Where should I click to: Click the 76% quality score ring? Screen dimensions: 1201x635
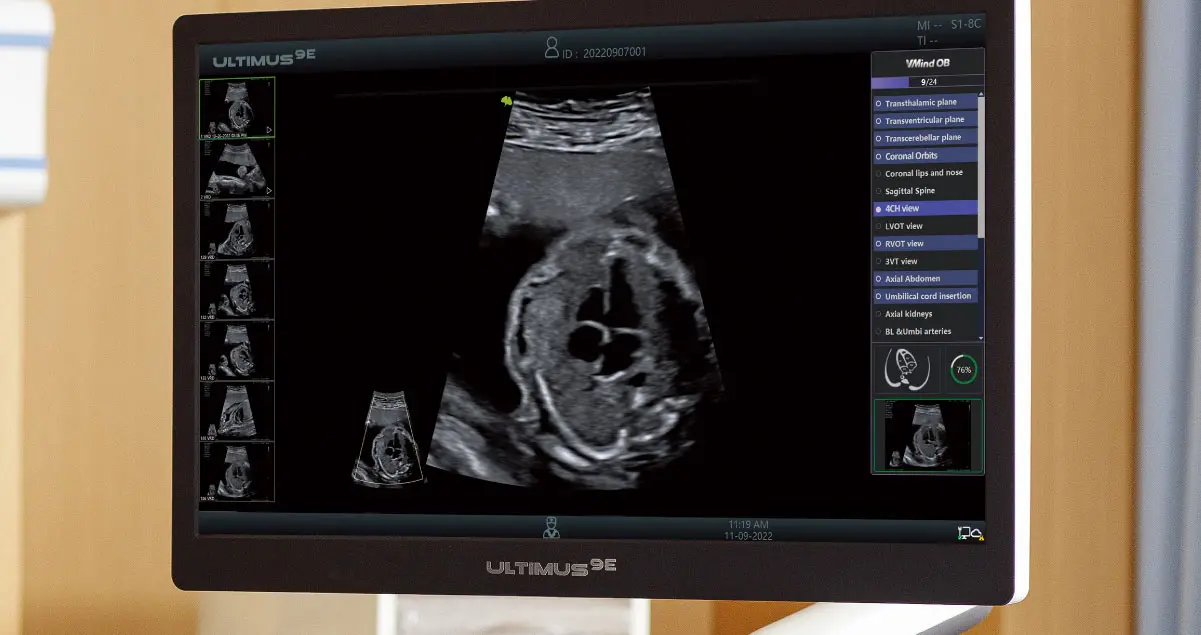963,369
